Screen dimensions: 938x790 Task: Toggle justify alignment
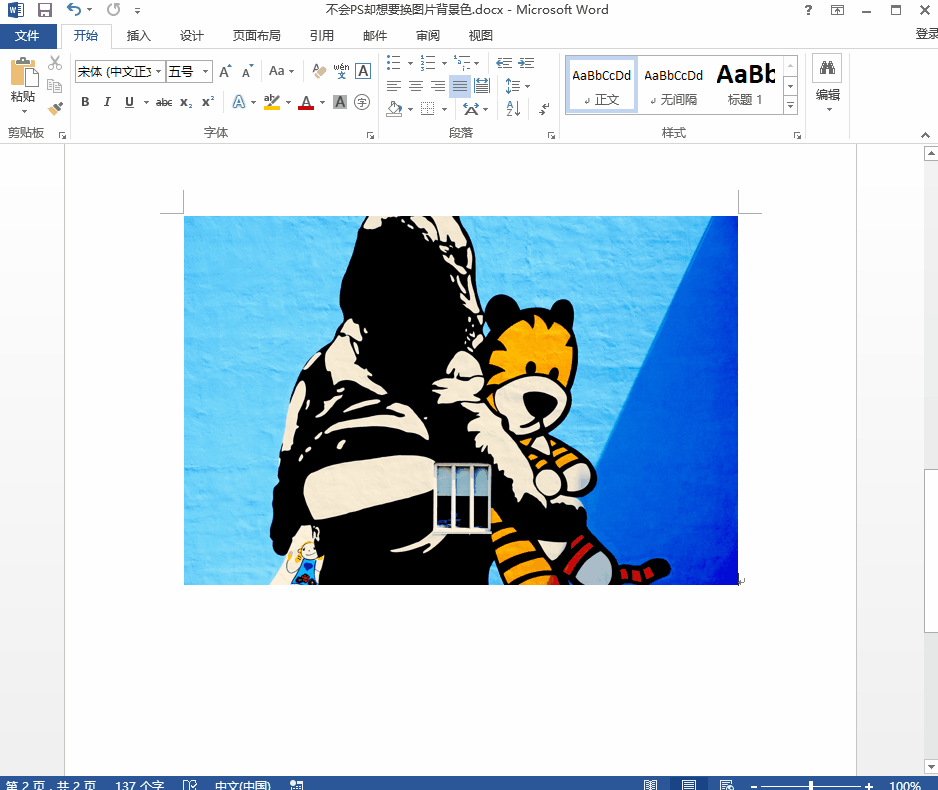459,86
